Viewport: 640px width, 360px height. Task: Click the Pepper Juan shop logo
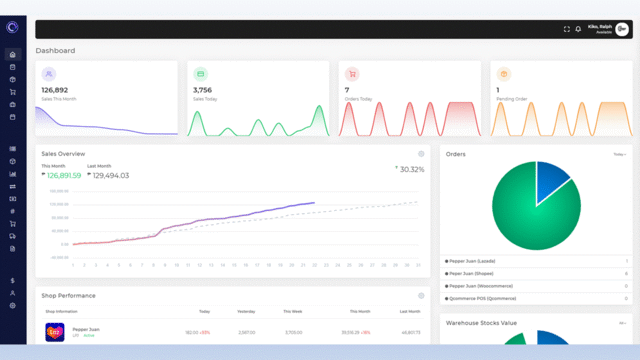(x=55, y=332)
